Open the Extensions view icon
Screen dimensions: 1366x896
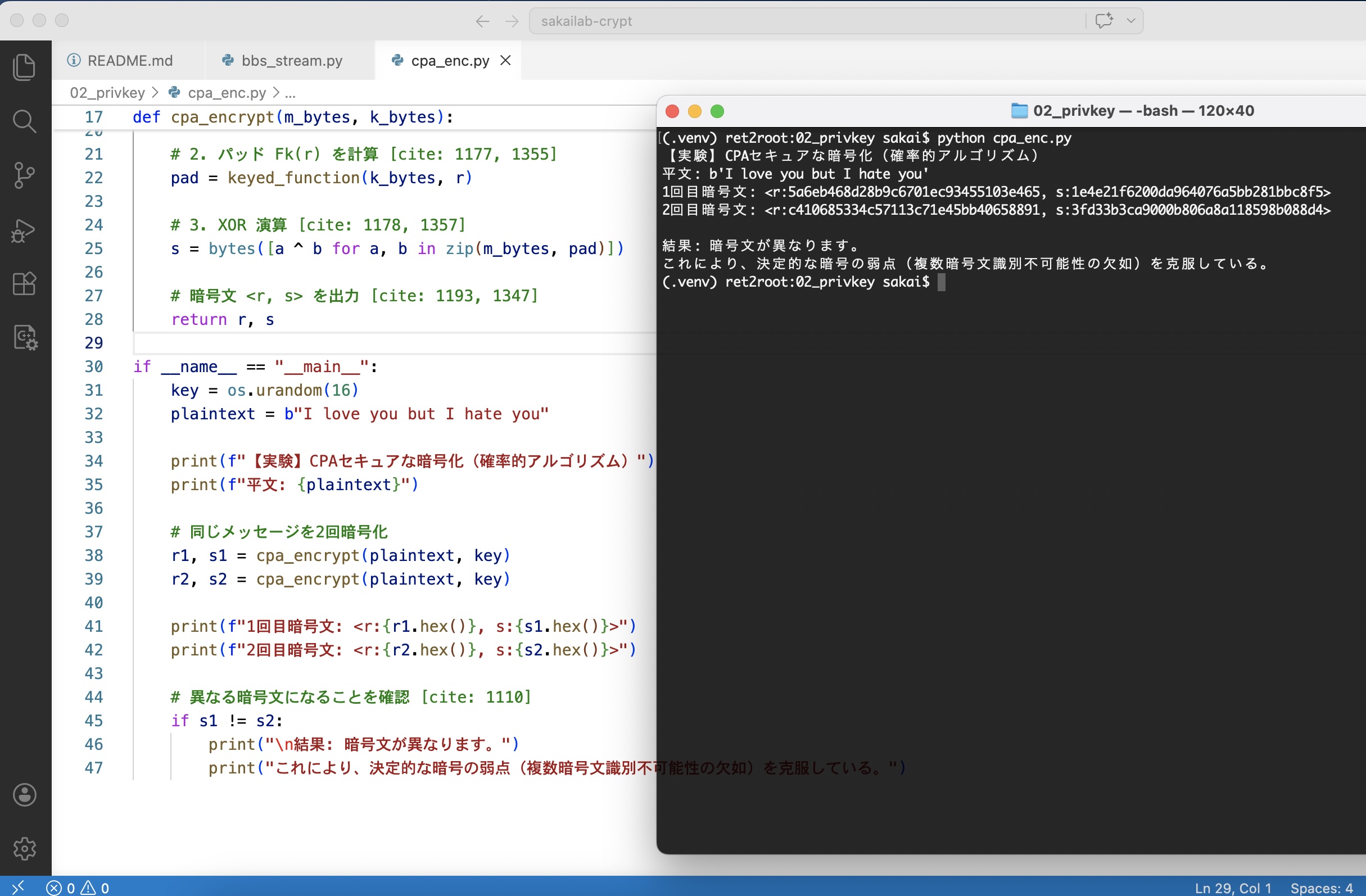[x=24, y=283]
